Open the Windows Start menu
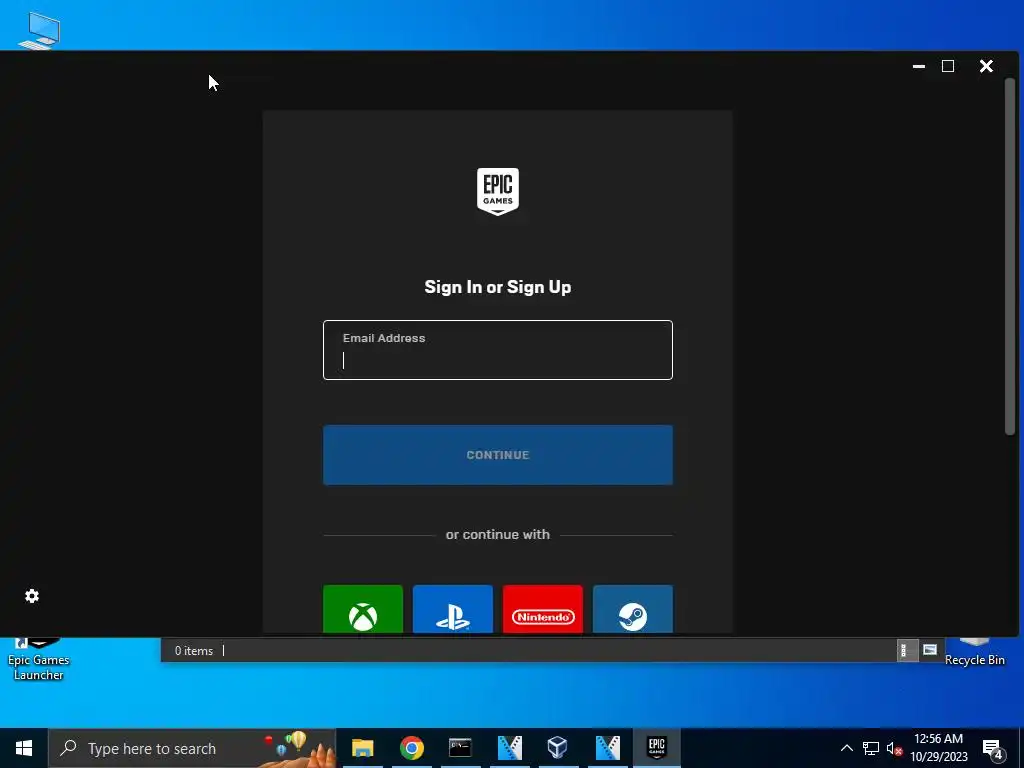The width and height of the screenshot is (1024, 768). (x=24, y=748)
